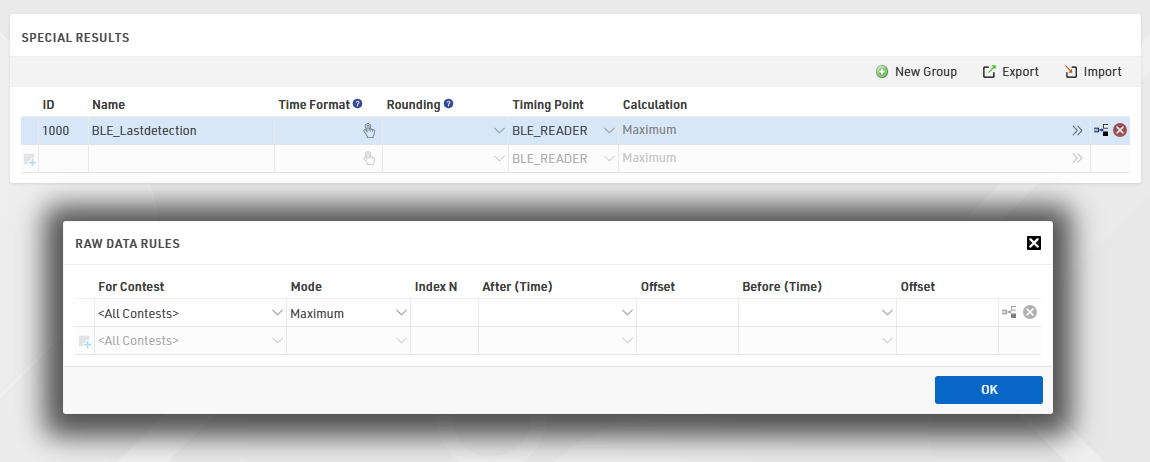
Task: Duplicate the first raw data rule
Action: [1009, 313]
